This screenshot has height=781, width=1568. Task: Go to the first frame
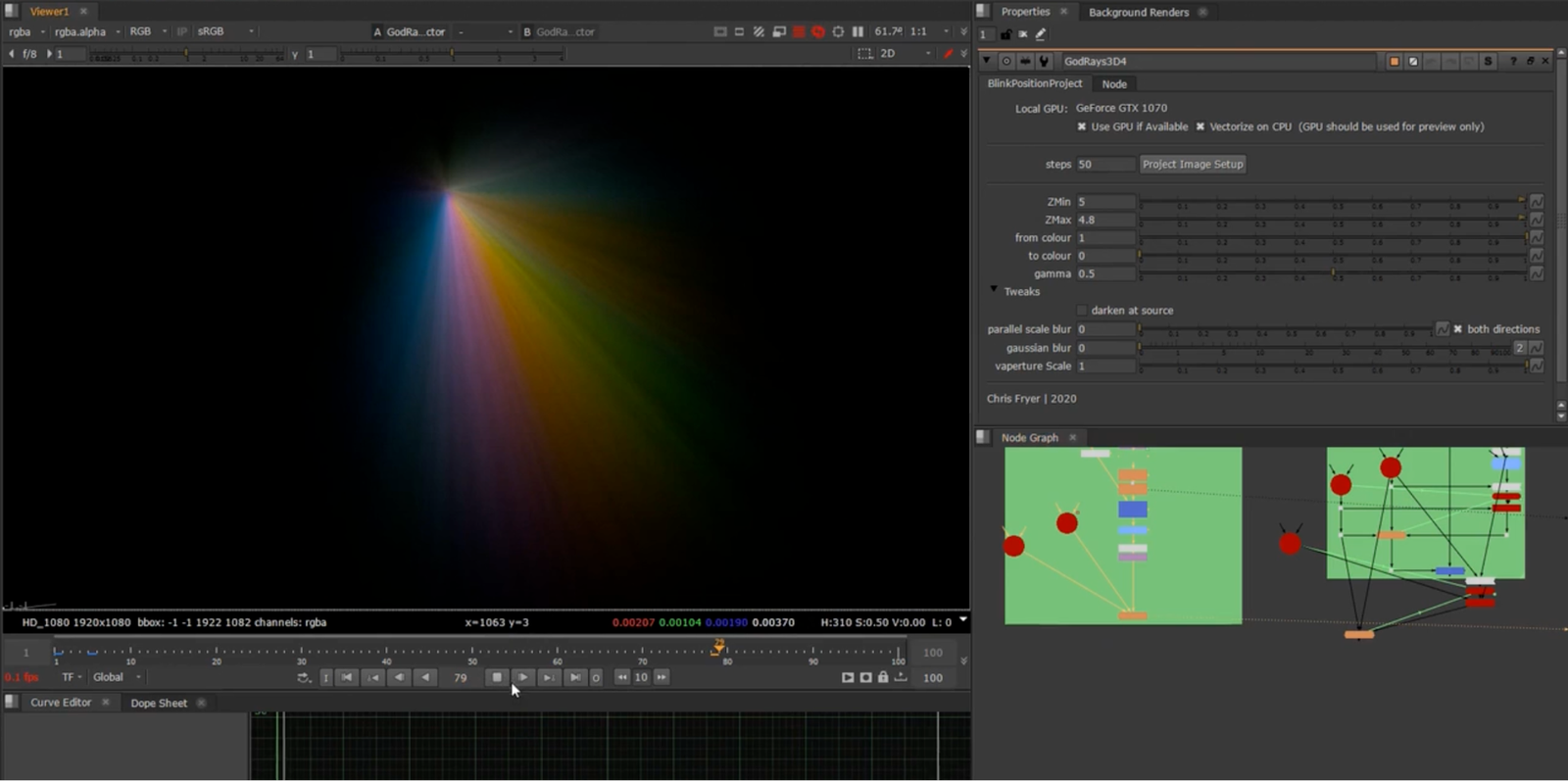click(347, 677)
